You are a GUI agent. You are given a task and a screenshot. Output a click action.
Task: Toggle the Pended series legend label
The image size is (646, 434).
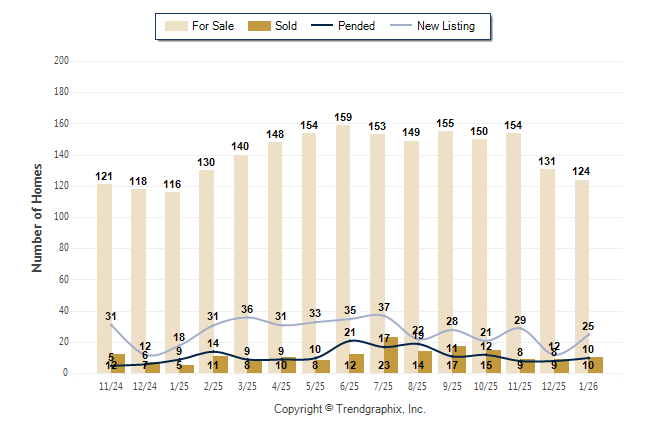tap(356, 26)
